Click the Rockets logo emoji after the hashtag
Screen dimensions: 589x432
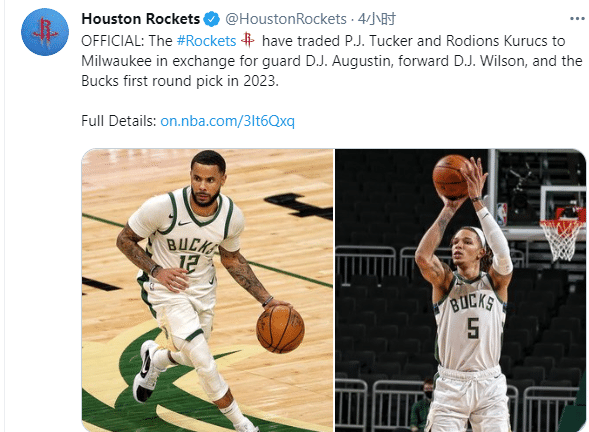(x=248, y=39)
